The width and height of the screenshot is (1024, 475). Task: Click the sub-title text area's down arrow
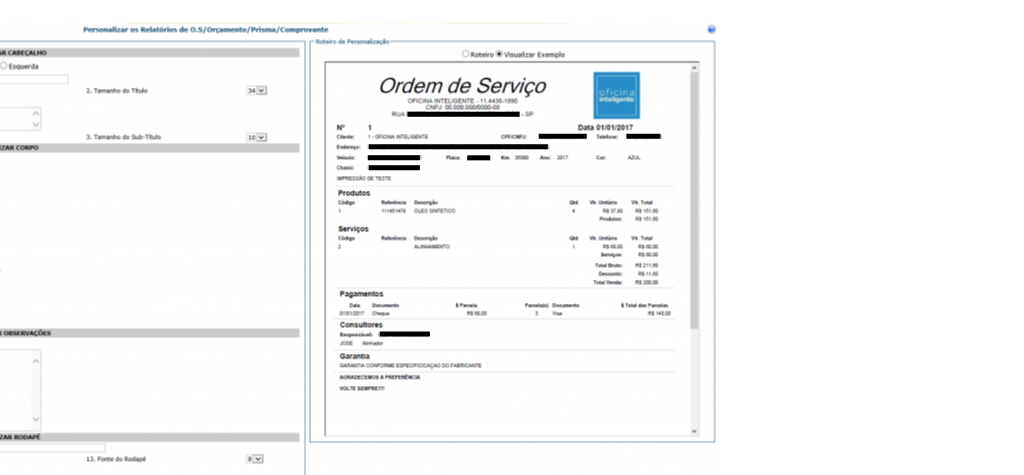pos(36,124)
